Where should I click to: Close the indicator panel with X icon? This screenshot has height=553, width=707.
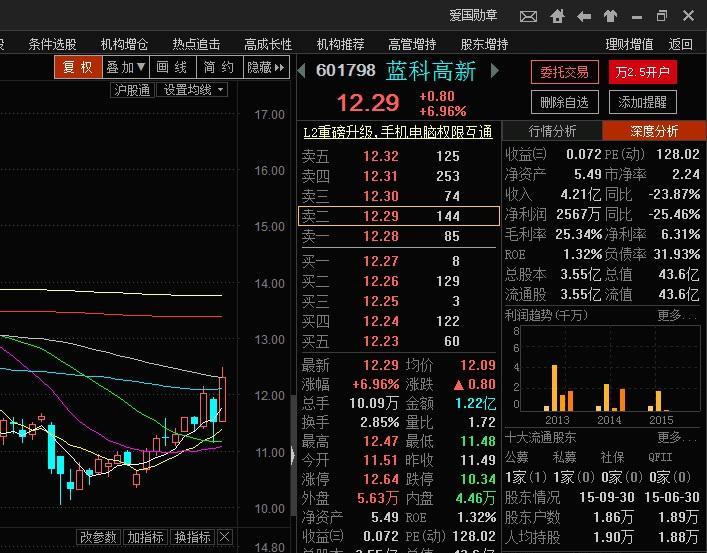(x=225, y=537)
